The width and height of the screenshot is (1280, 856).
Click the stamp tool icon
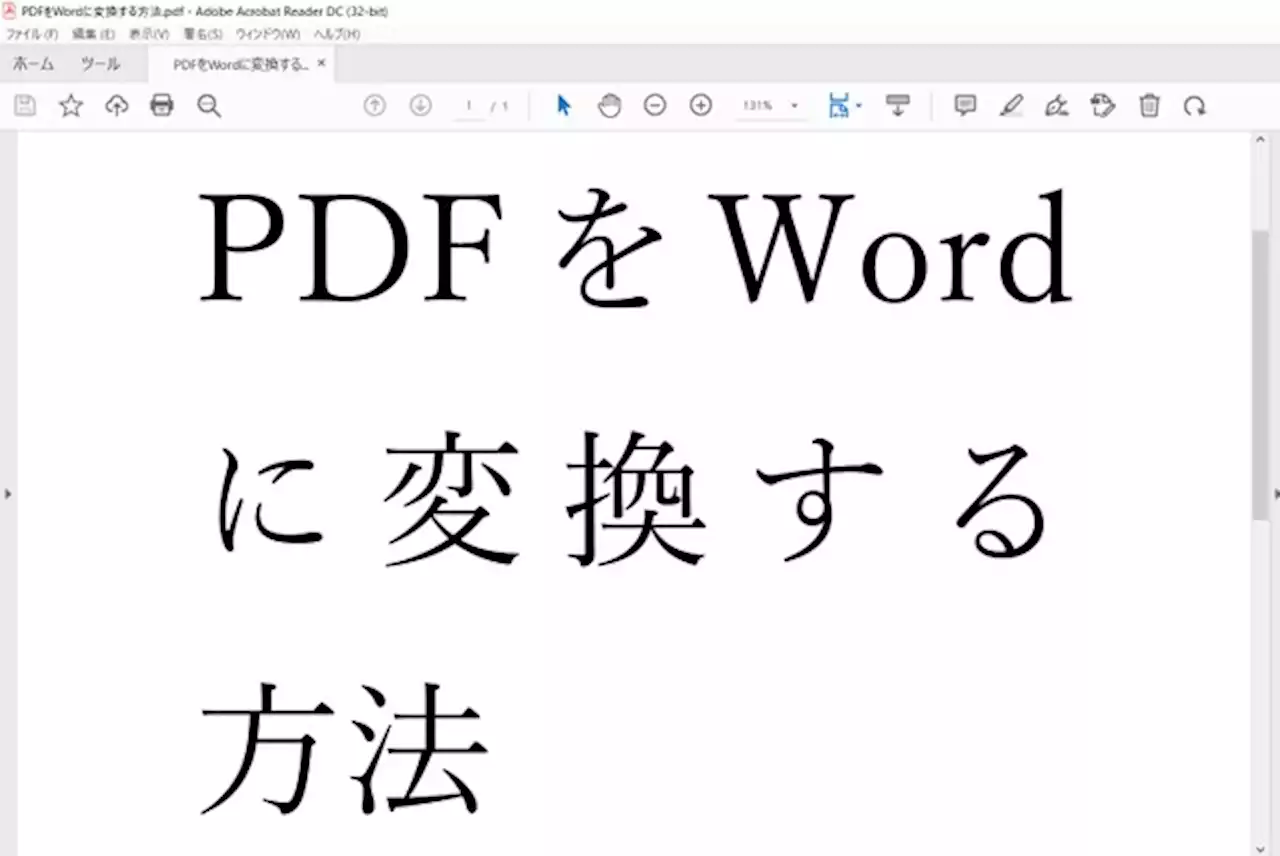(1103, 105)
